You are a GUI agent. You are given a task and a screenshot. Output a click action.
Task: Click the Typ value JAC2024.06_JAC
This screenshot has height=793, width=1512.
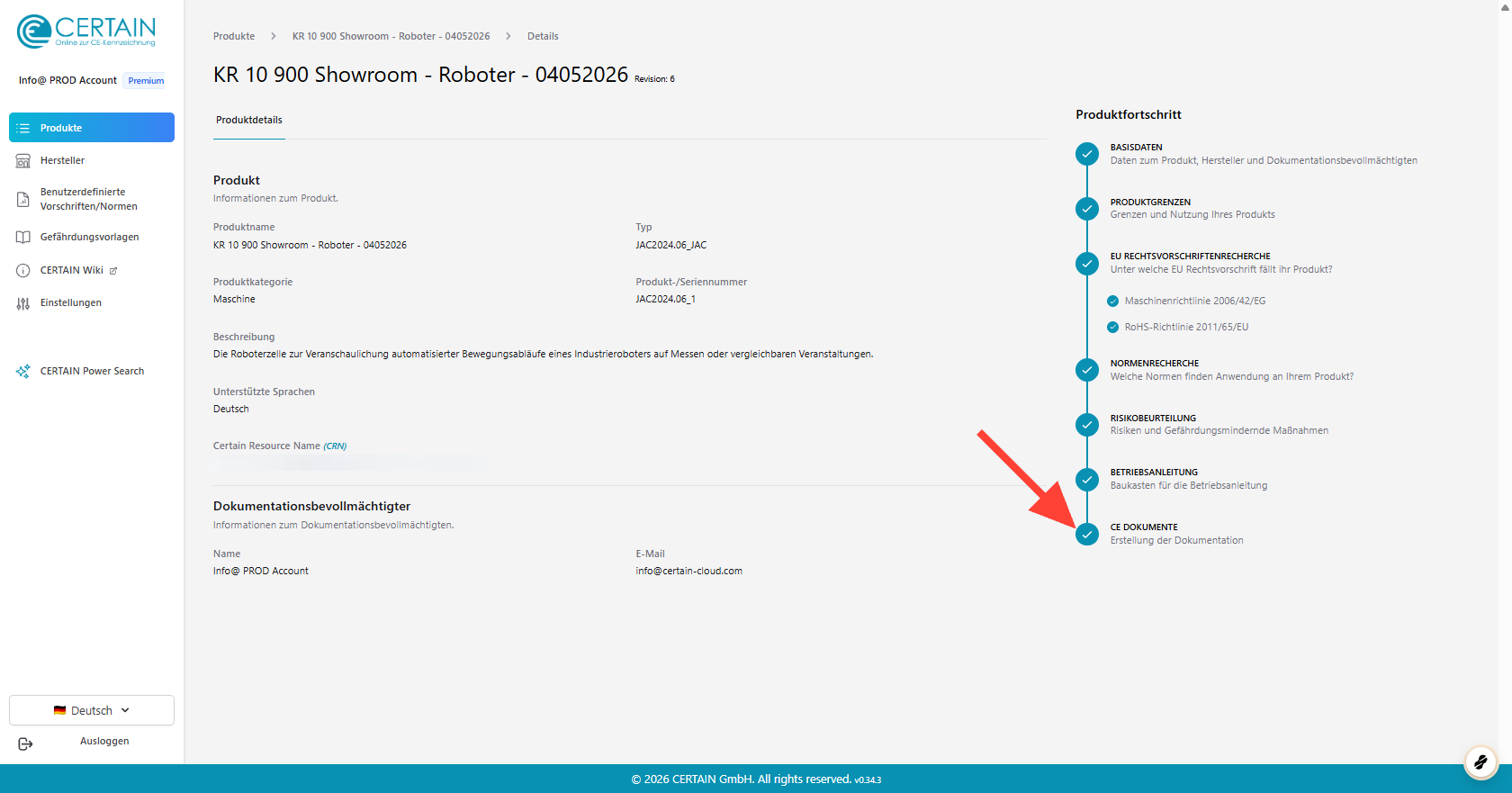coord(671,246)
